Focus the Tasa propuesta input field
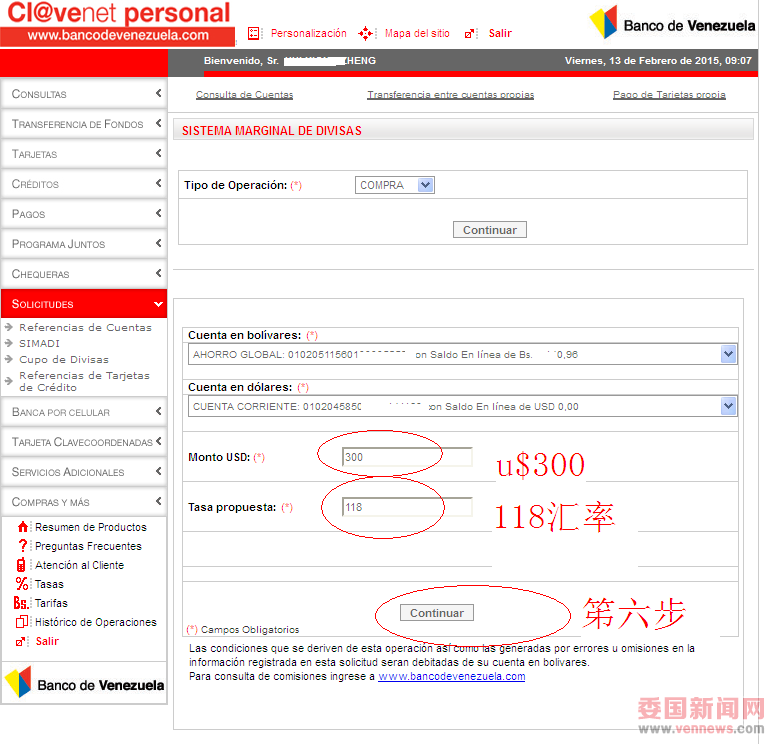773x744 pixels. click(x=407, y=507)
